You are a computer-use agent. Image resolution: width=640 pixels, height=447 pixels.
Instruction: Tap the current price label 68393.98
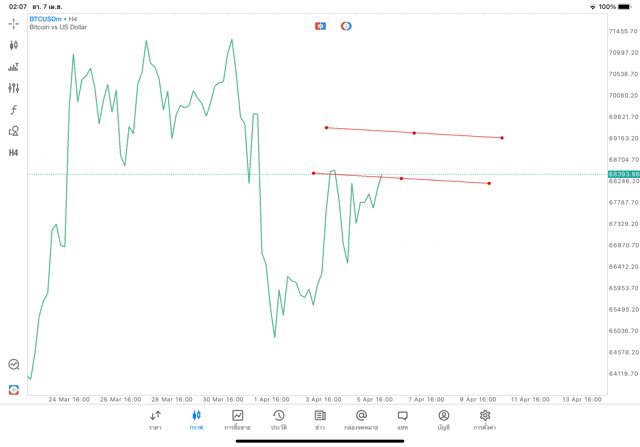622,174
